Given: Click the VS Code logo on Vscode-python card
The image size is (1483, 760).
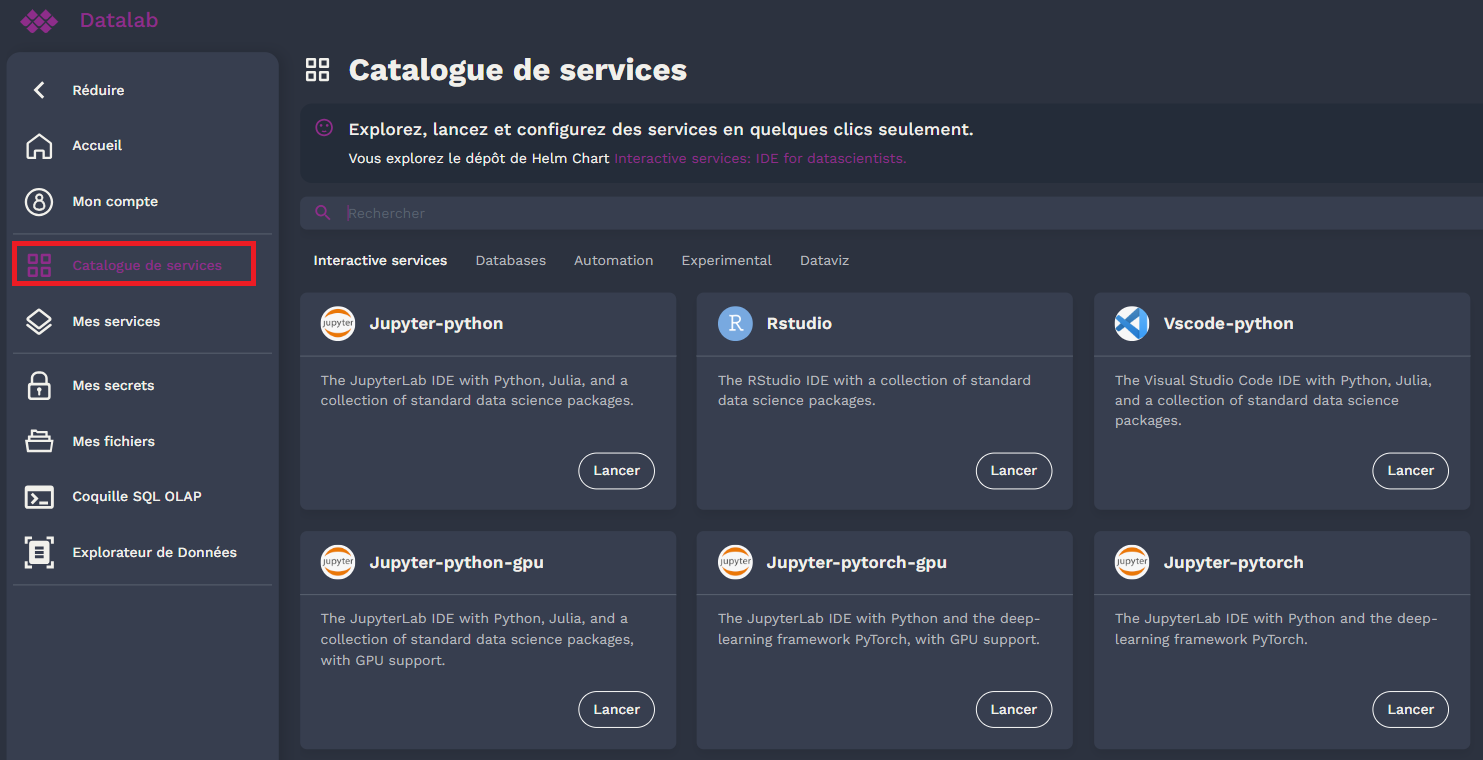Looking at the screenshot, I should pos(1131,323).
